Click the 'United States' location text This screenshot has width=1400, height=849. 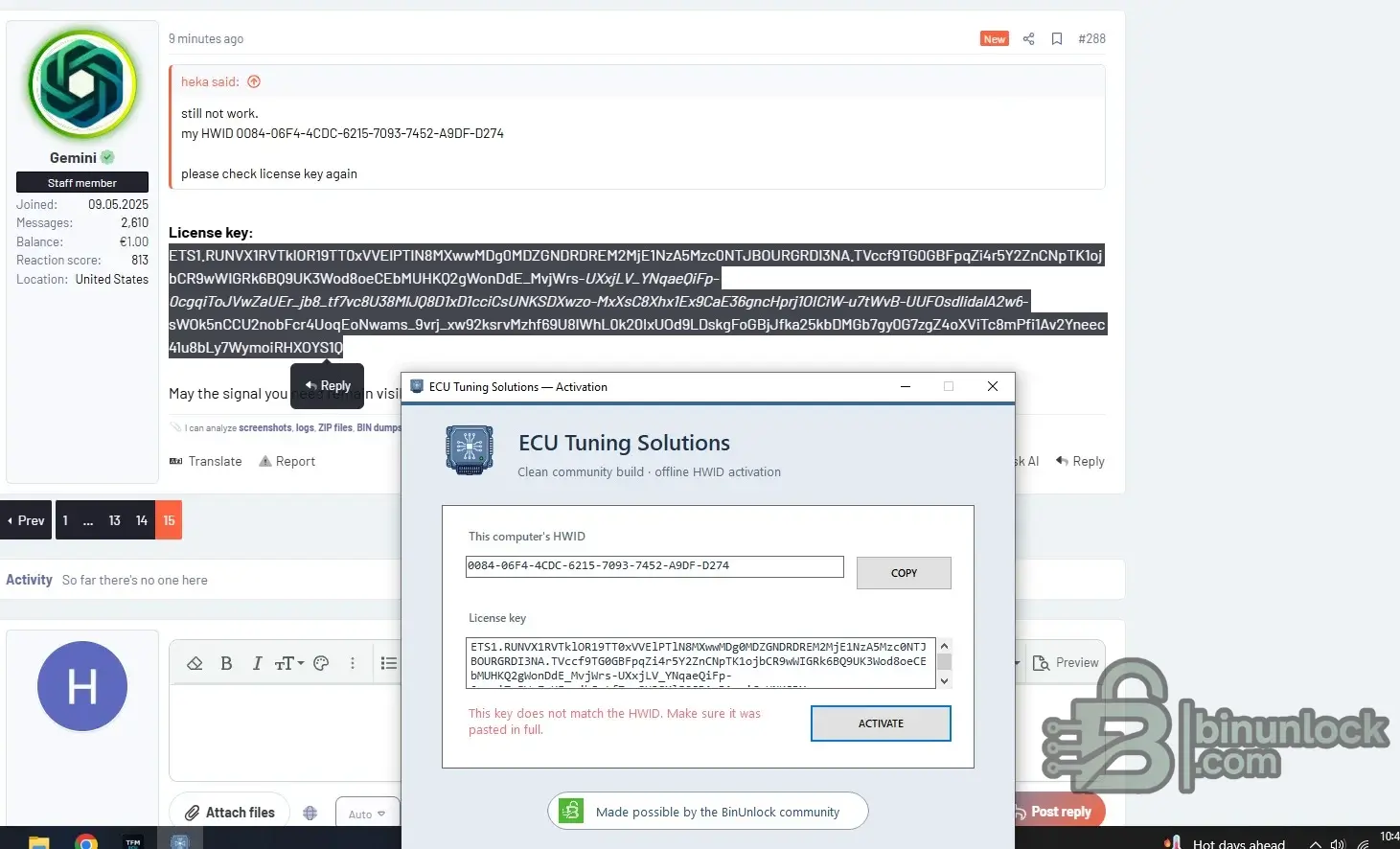pyautogui.click(x=112, y=280)
